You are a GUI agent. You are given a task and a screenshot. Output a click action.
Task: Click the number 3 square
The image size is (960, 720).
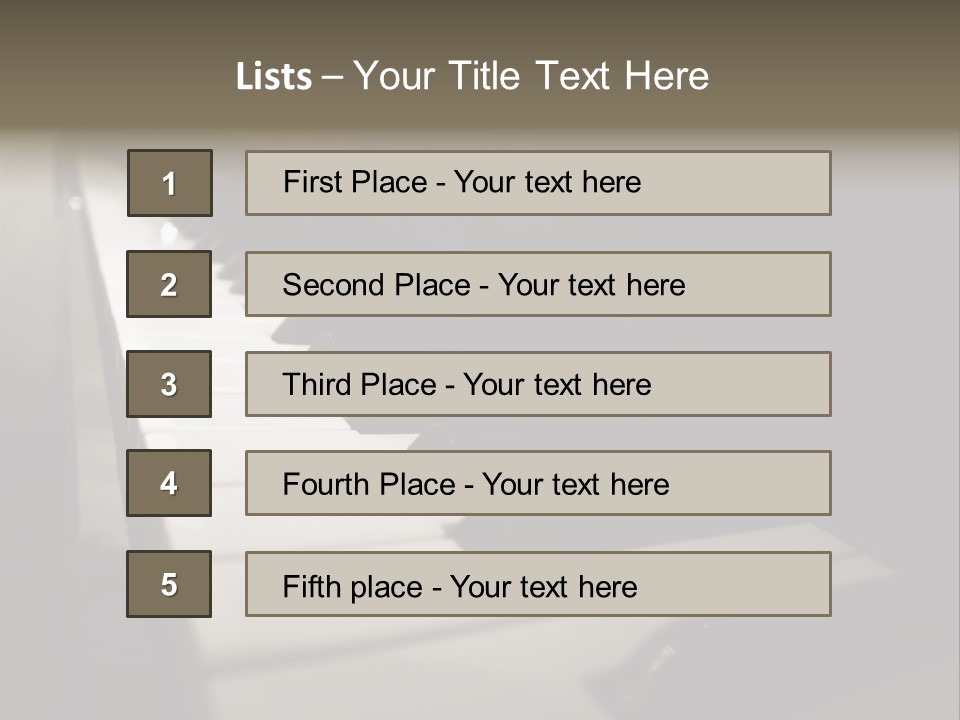169,384
